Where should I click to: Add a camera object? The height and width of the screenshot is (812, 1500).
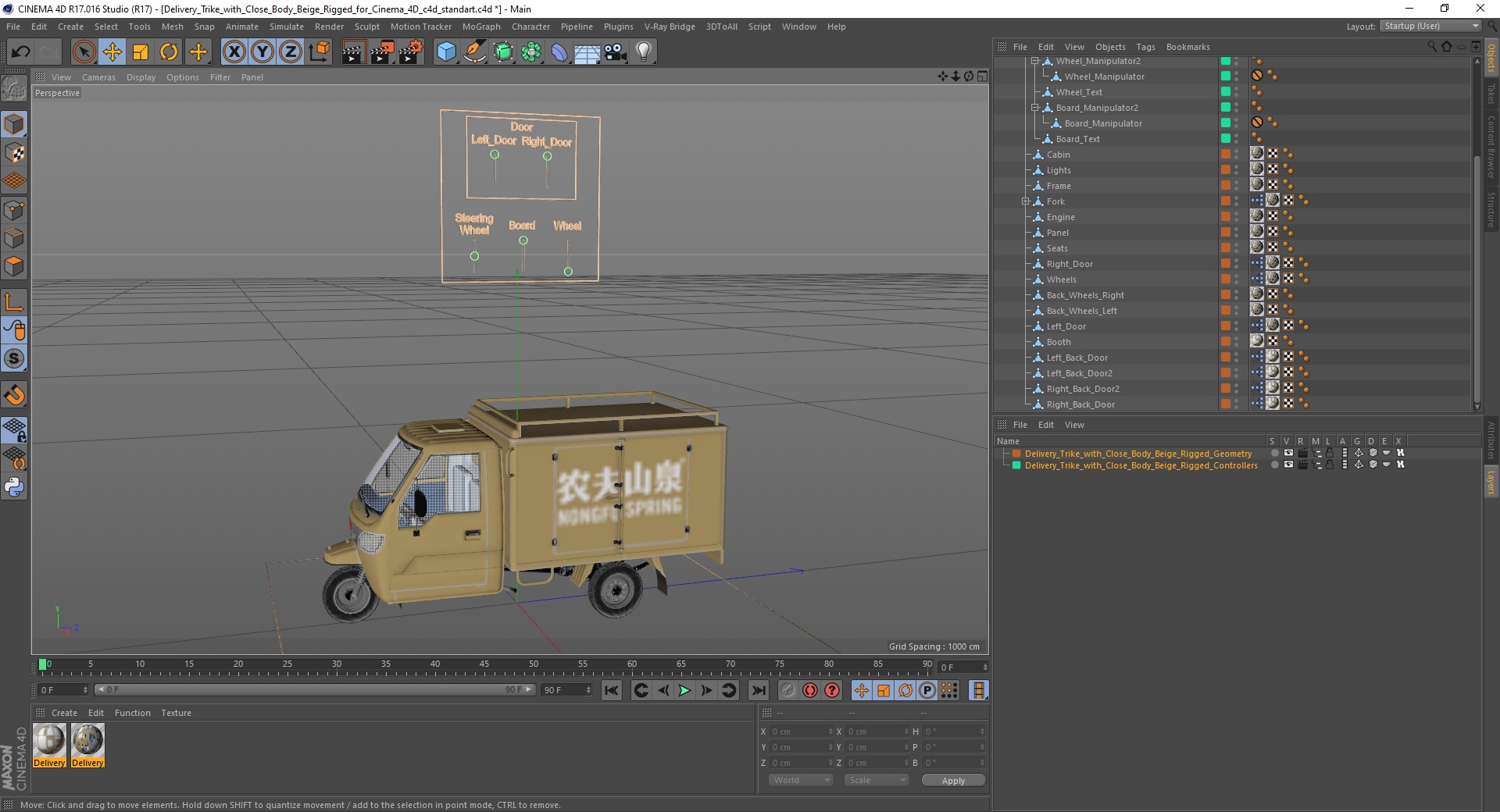pos(616,52)
